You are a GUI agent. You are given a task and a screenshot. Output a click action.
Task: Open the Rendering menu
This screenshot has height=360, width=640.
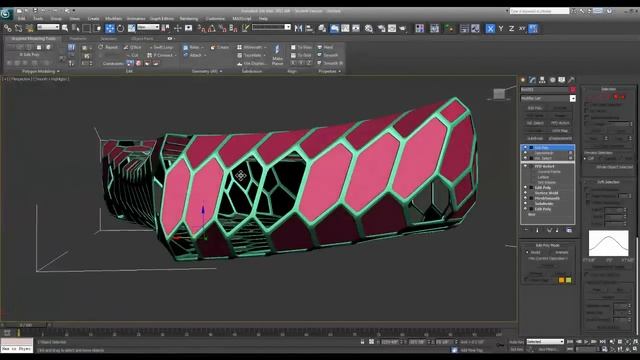pyautogui.click(x=189, y=19)
